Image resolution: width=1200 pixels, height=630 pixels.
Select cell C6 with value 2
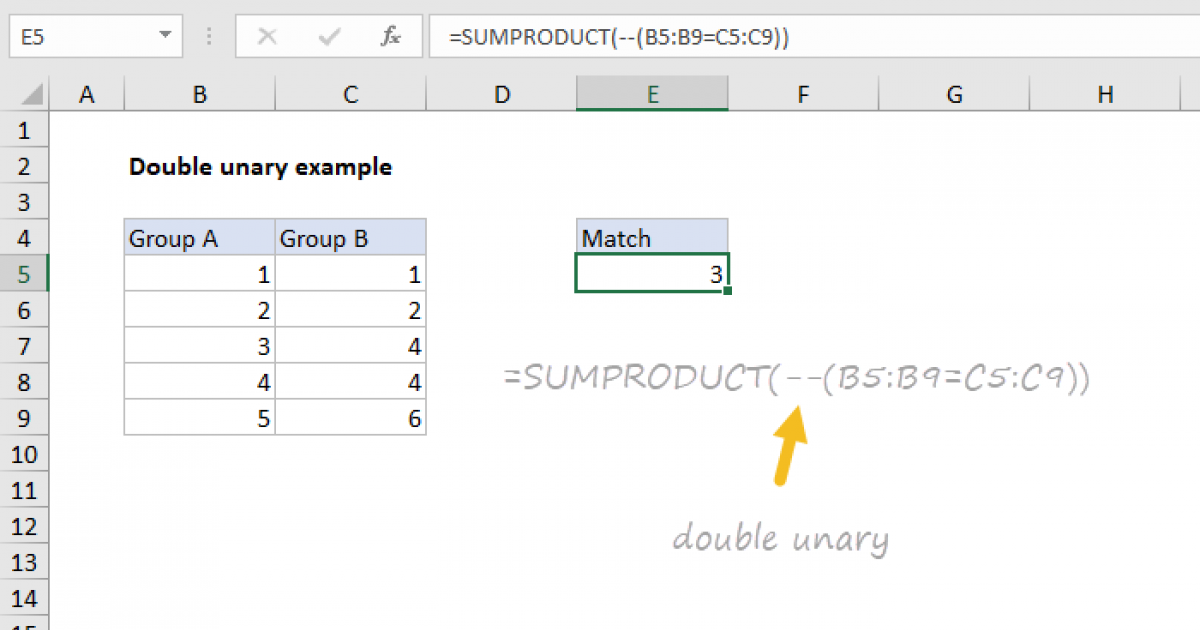(351, 310)
